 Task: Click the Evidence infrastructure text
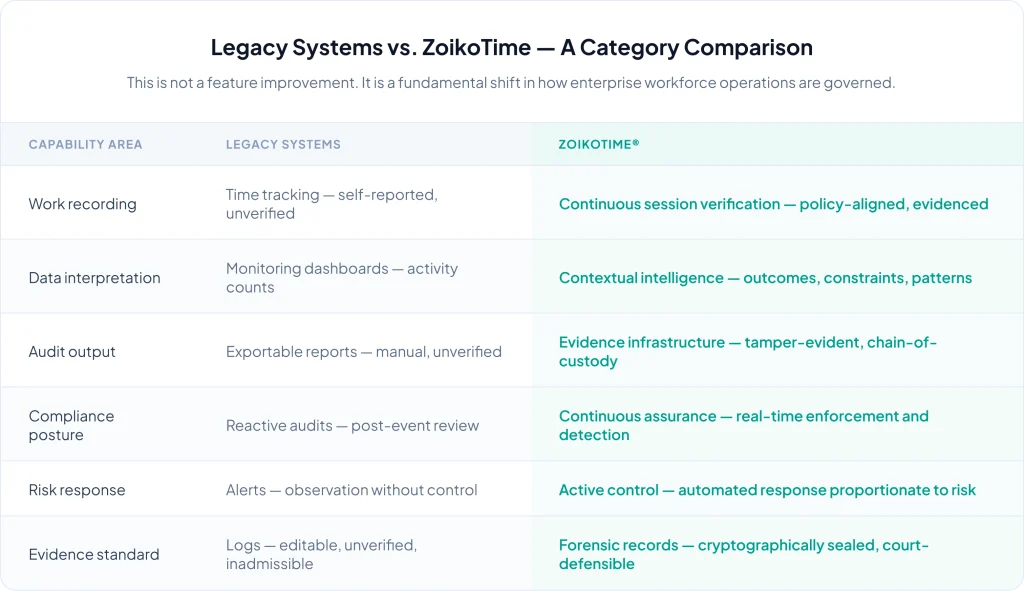747,352
